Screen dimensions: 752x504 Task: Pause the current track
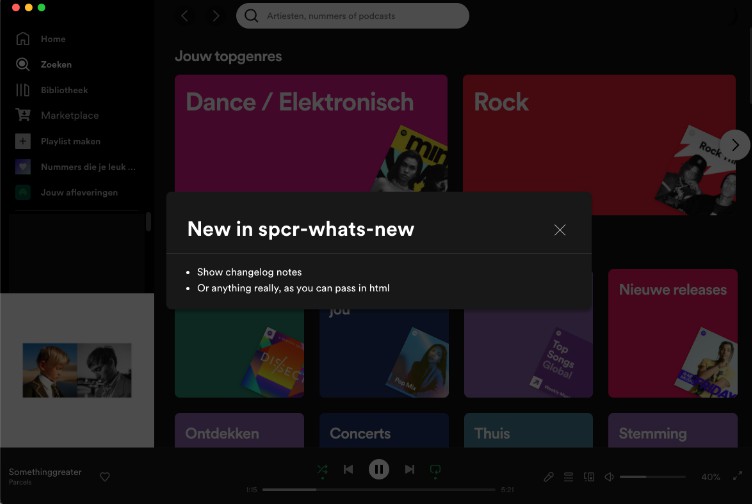pos(378,469)
